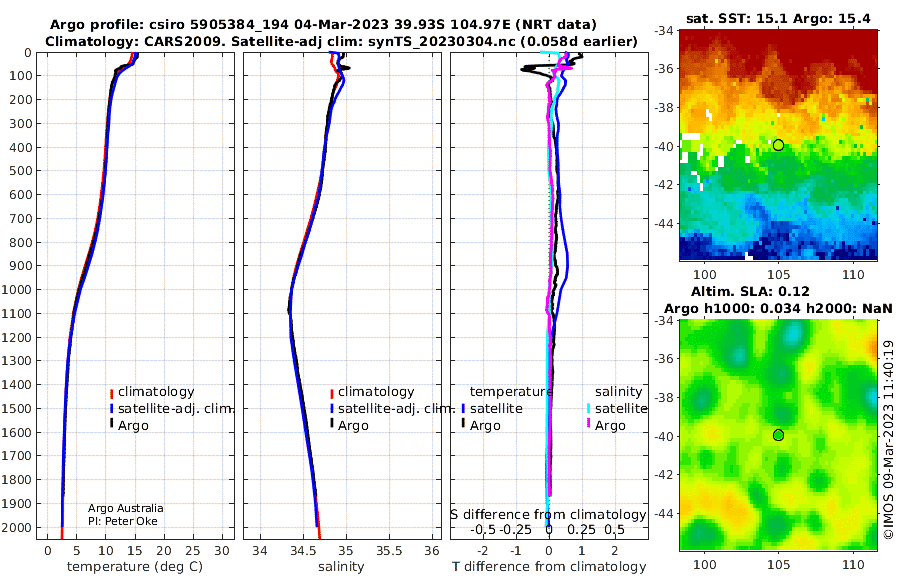Click the Argo float marker on SST map
This screenshot has width=900, height=580.
pyautogui.click(x=778, y=145)
